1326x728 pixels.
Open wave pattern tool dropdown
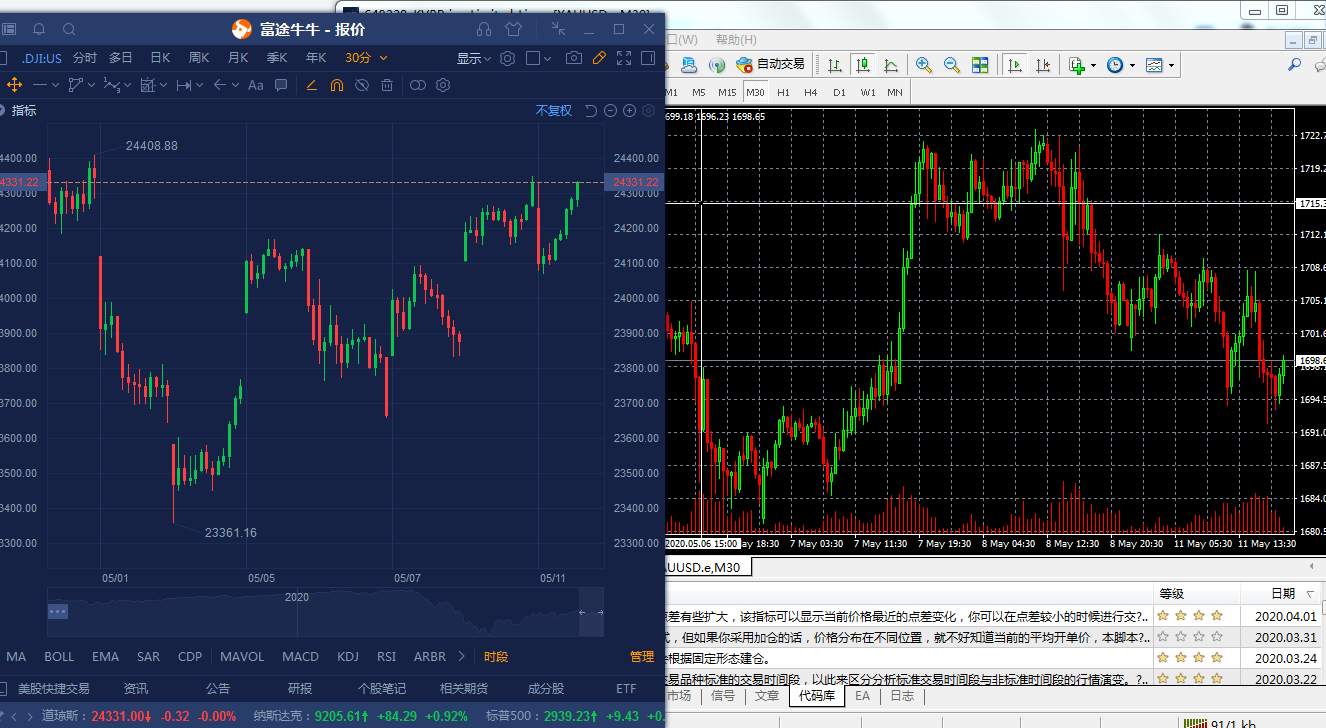pos(128,85)
